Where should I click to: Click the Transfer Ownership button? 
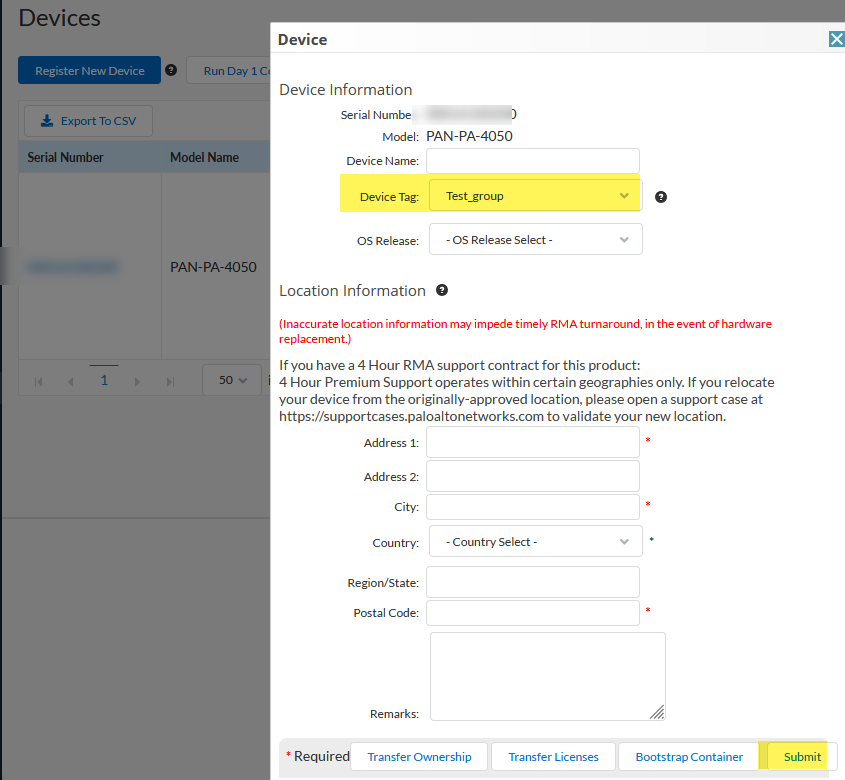point(419,757)
